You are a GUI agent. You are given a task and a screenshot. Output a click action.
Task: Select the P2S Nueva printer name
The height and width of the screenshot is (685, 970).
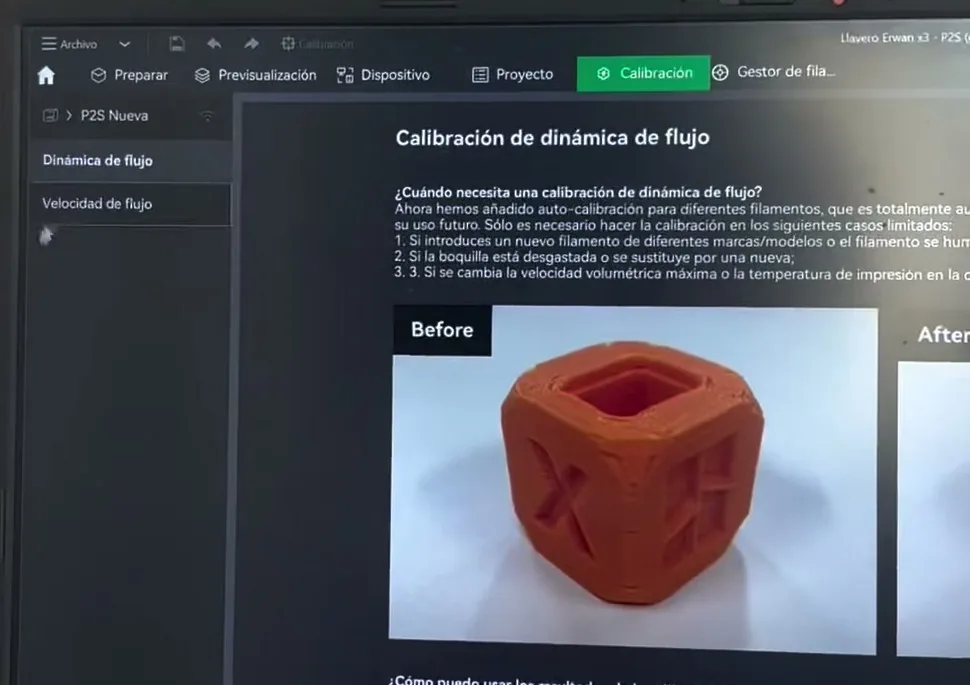pyautogui.click(x=114, y=116)
